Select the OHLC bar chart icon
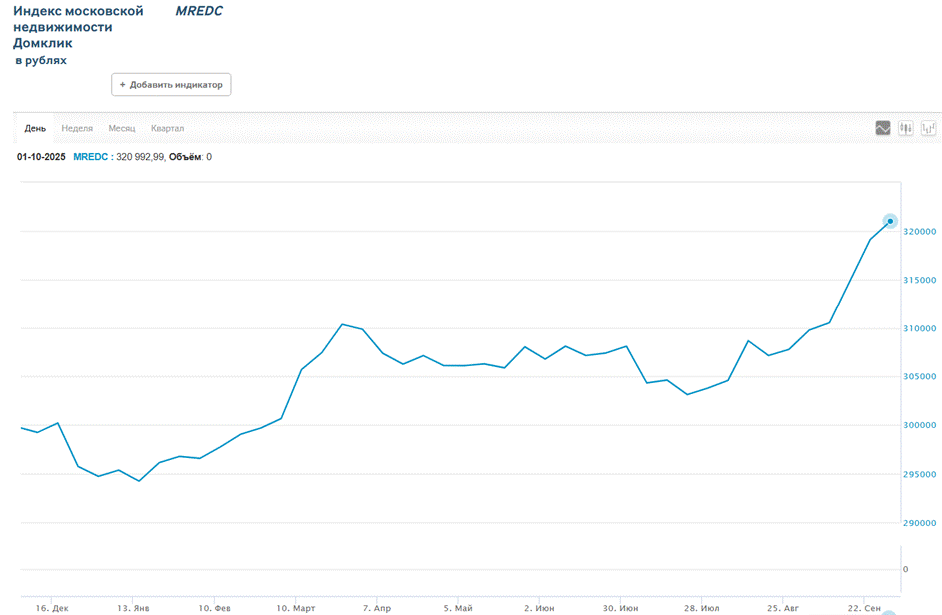 (x=929, y=128)
